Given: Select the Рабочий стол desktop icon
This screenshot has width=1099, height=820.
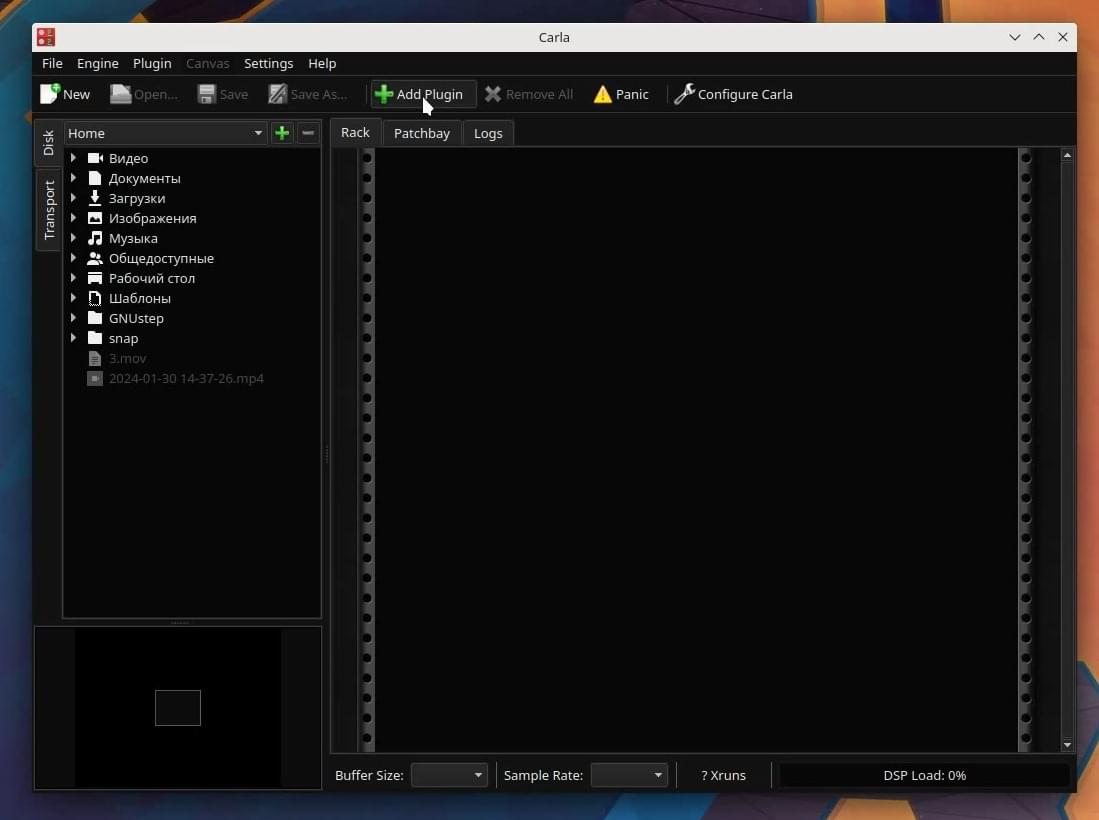Looking at the screenshot, I should point(95,278).
